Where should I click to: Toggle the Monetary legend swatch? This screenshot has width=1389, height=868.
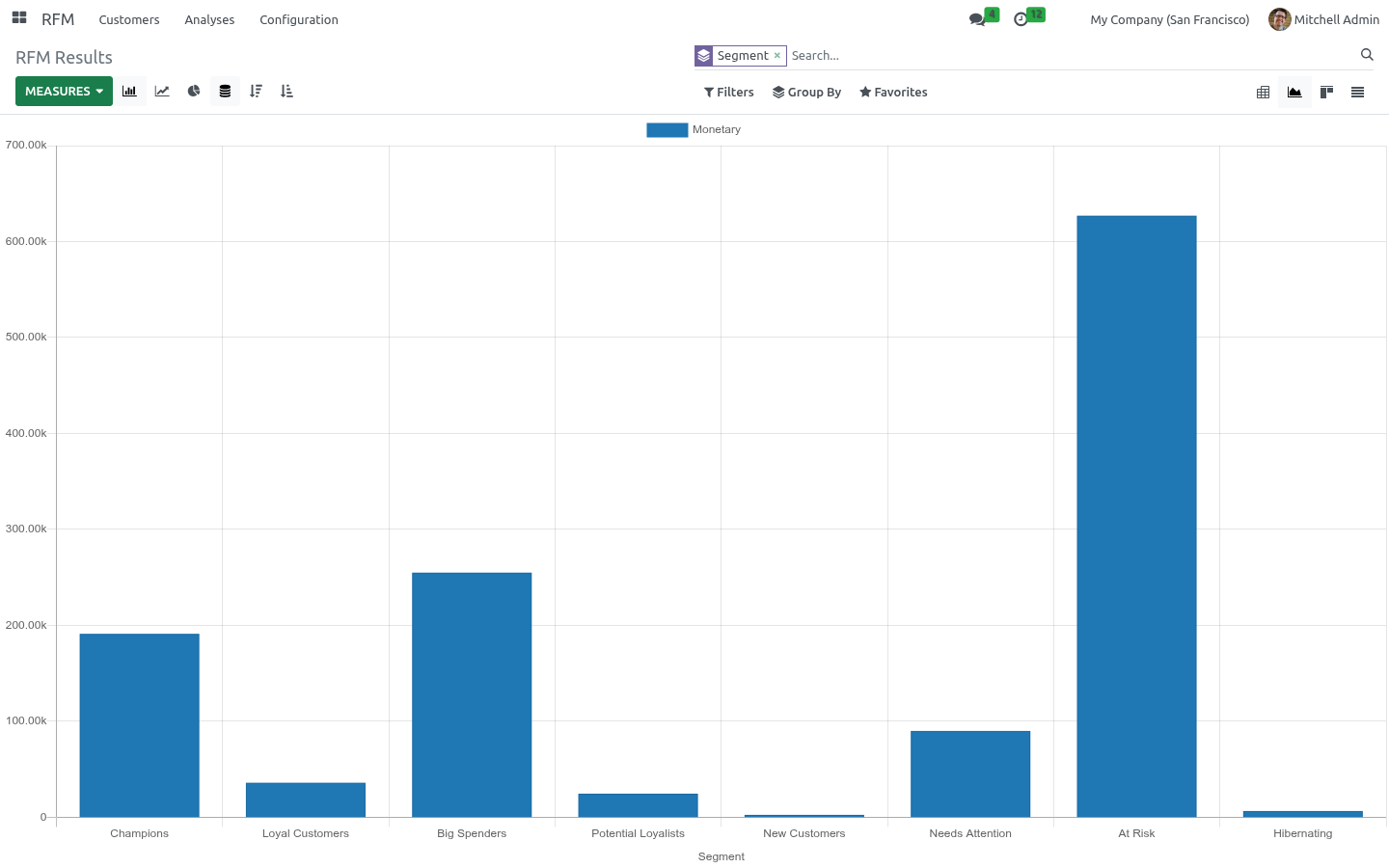(667, 129)
